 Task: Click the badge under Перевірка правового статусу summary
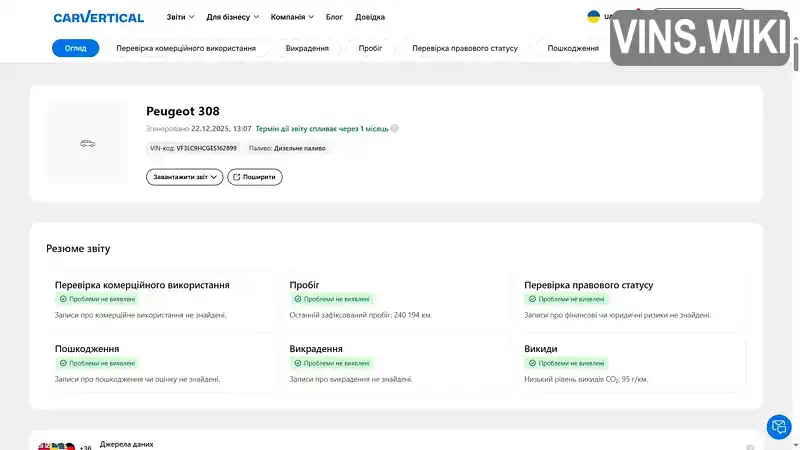coord(567,299)
